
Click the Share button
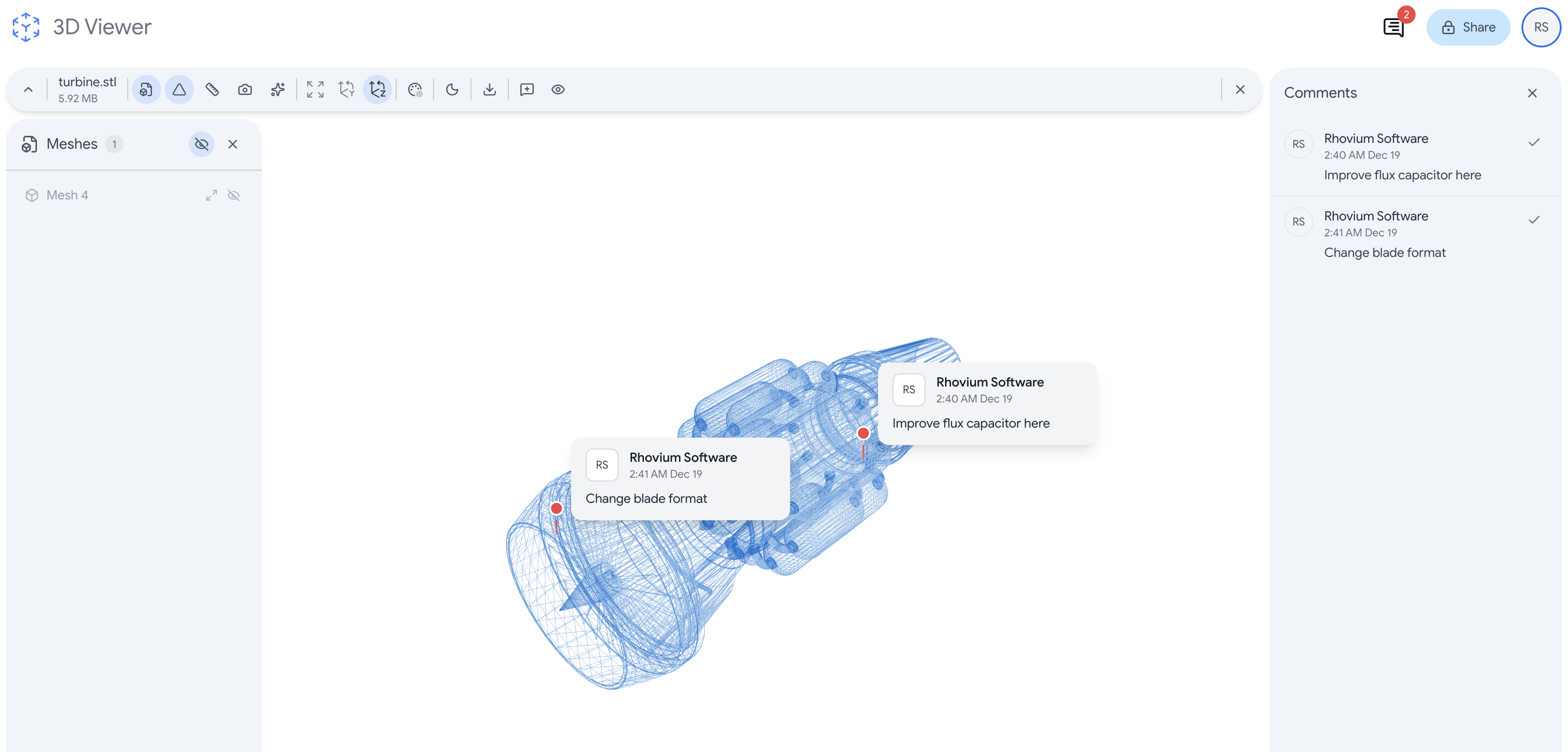(x=1468, y=27)
